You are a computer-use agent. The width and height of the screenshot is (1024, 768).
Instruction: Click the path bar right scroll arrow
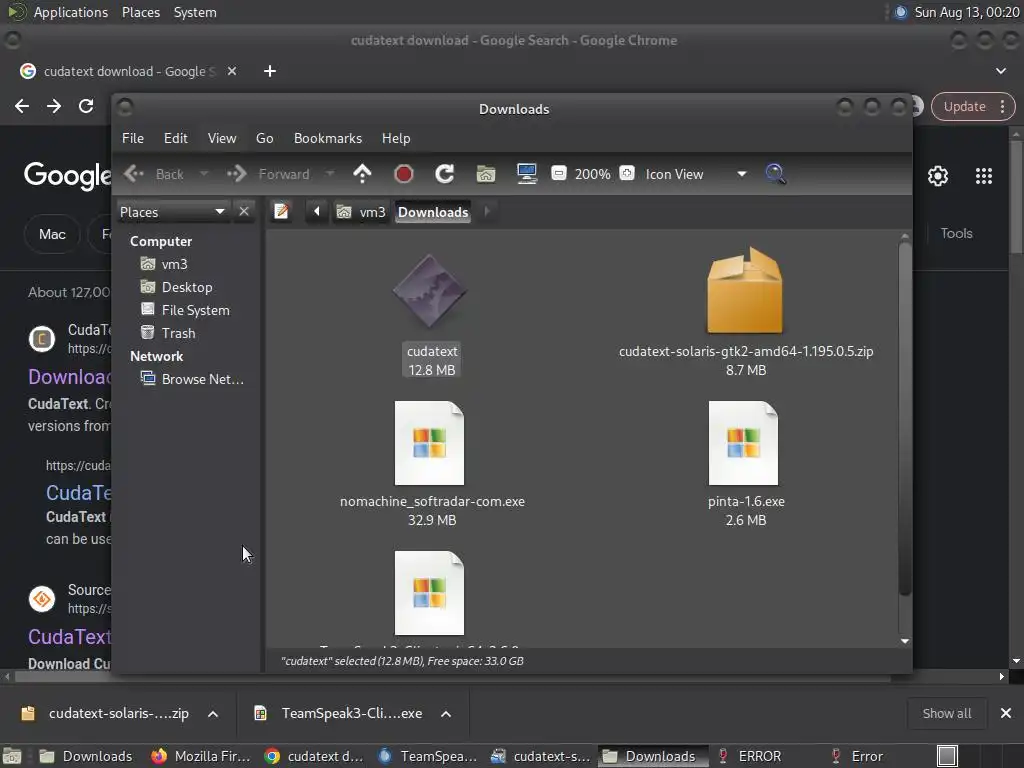pyautogui.click(x=487, y=212)
